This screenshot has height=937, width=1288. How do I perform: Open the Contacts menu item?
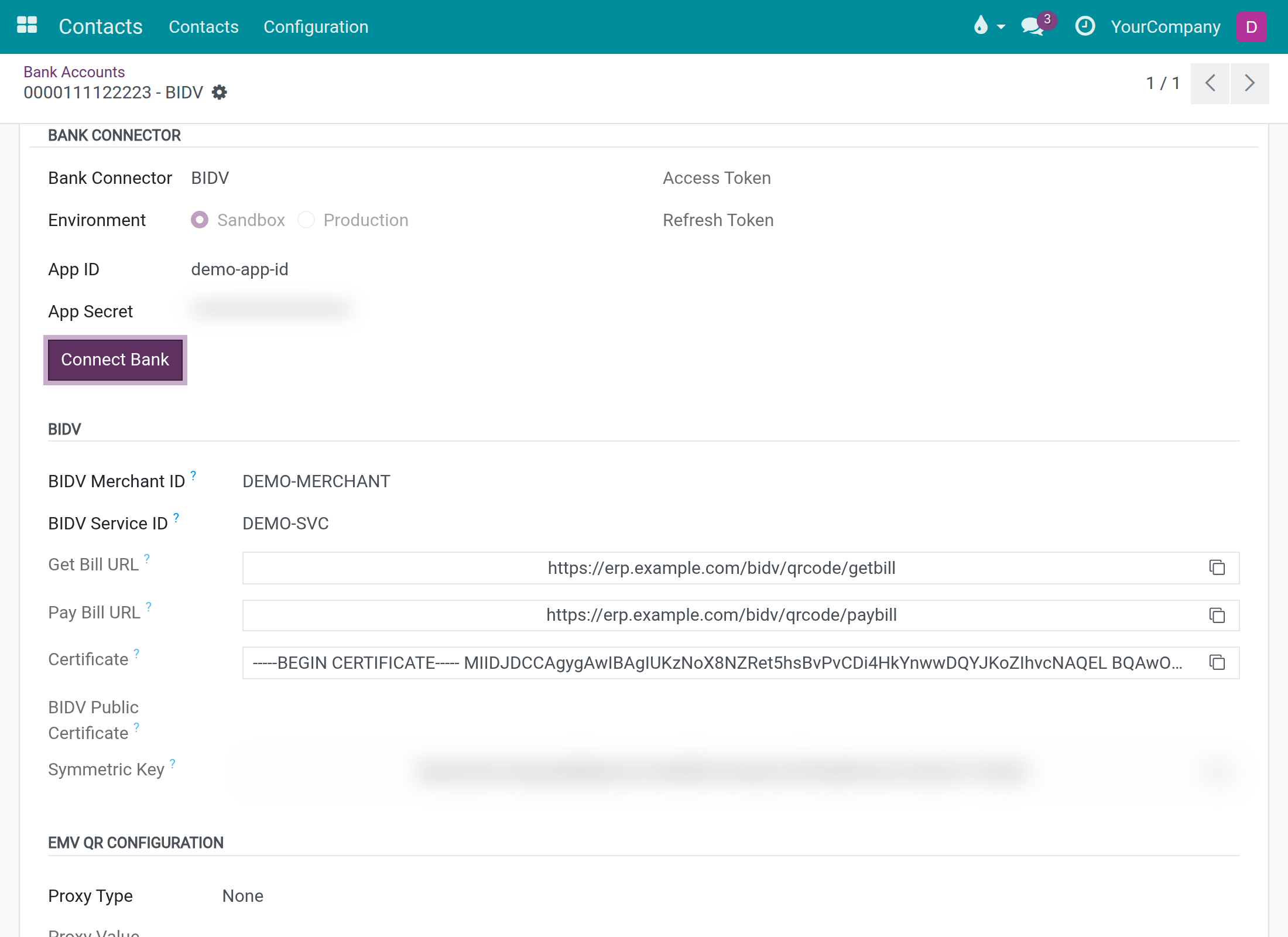pyautogui.click(x=204, y=27)
